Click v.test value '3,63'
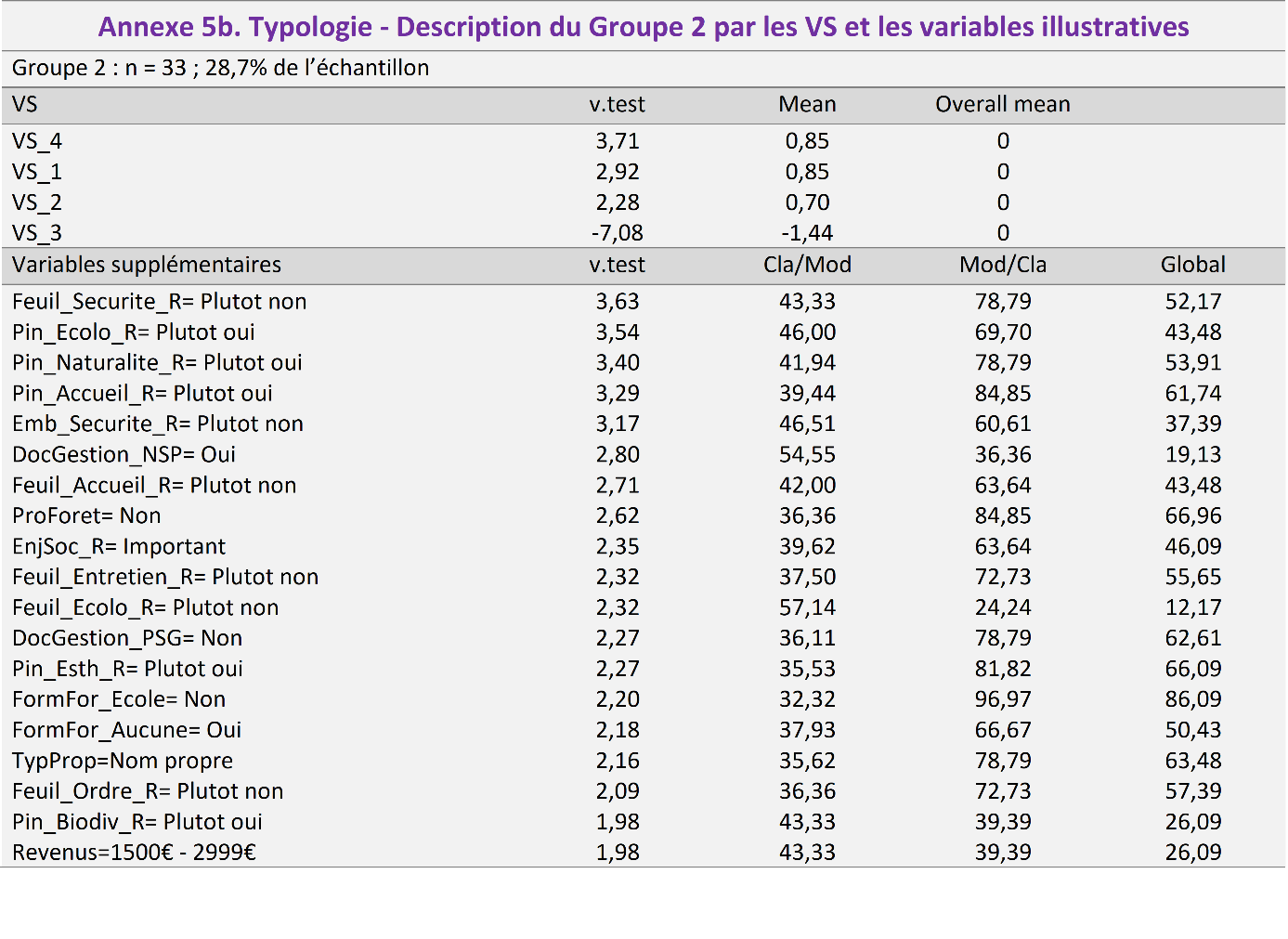The width and height of the screenshot is (1288, 939). (618, 302)
